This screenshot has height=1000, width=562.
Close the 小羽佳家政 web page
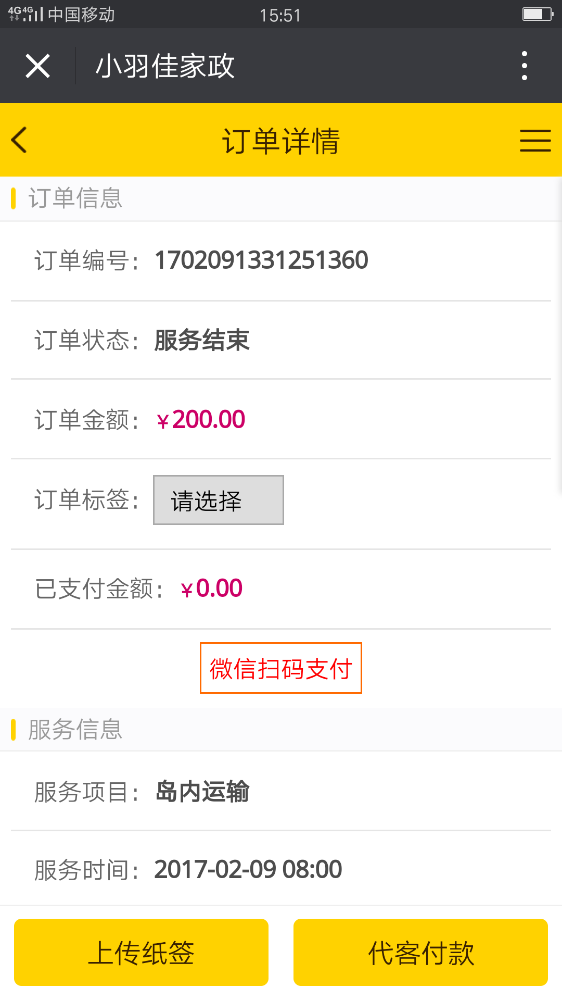point(38,66)
